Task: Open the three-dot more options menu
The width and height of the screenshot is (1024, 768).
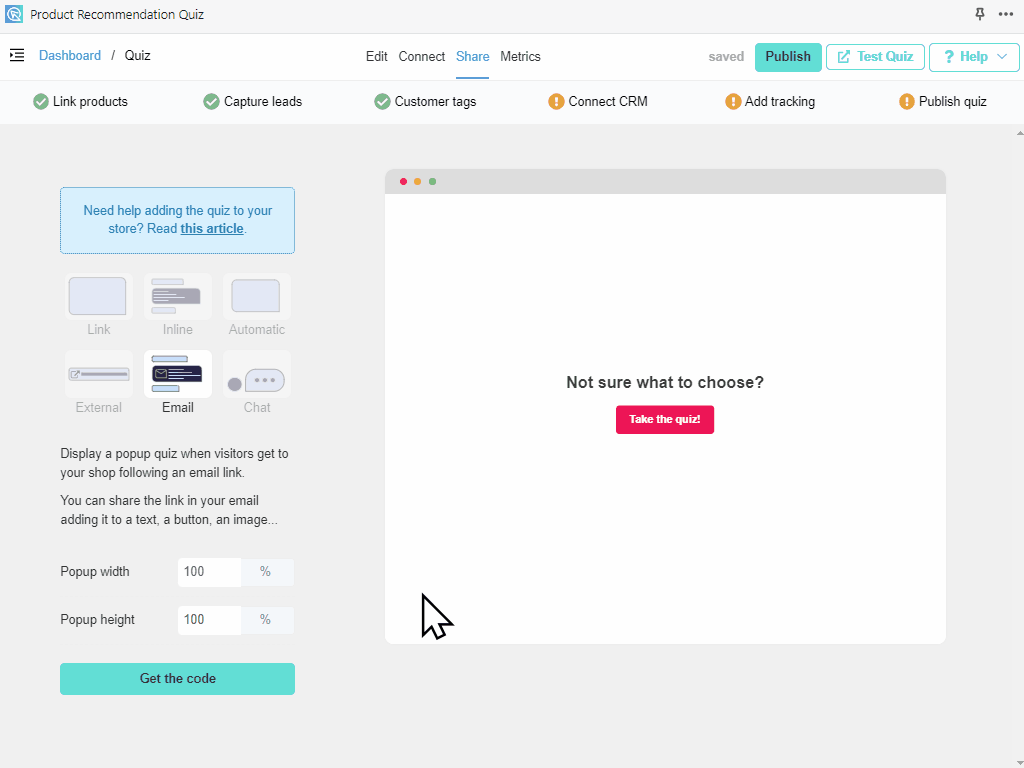Action: [x=1006, y=14]
